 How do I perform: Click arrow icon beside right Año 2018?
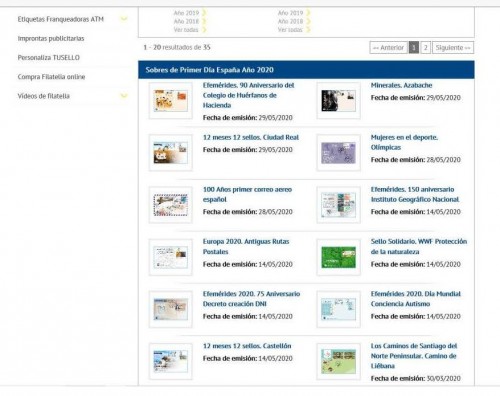tap(308, 21)
